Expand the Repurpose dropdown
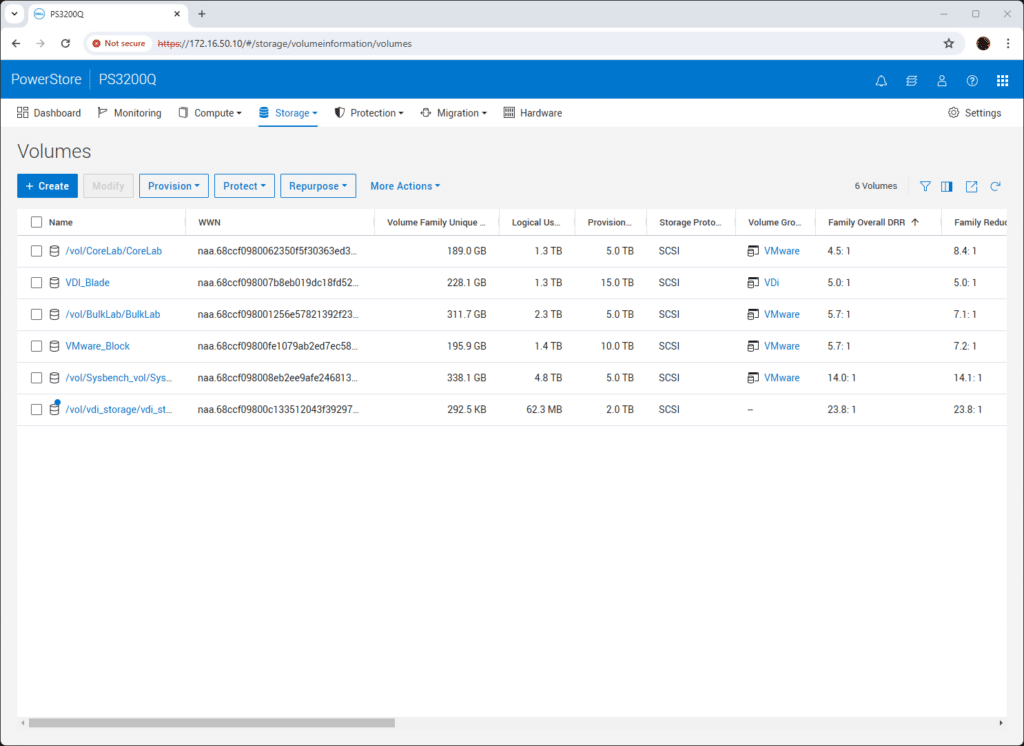This screenshot has width=1024, height=746. pos(318,186)
